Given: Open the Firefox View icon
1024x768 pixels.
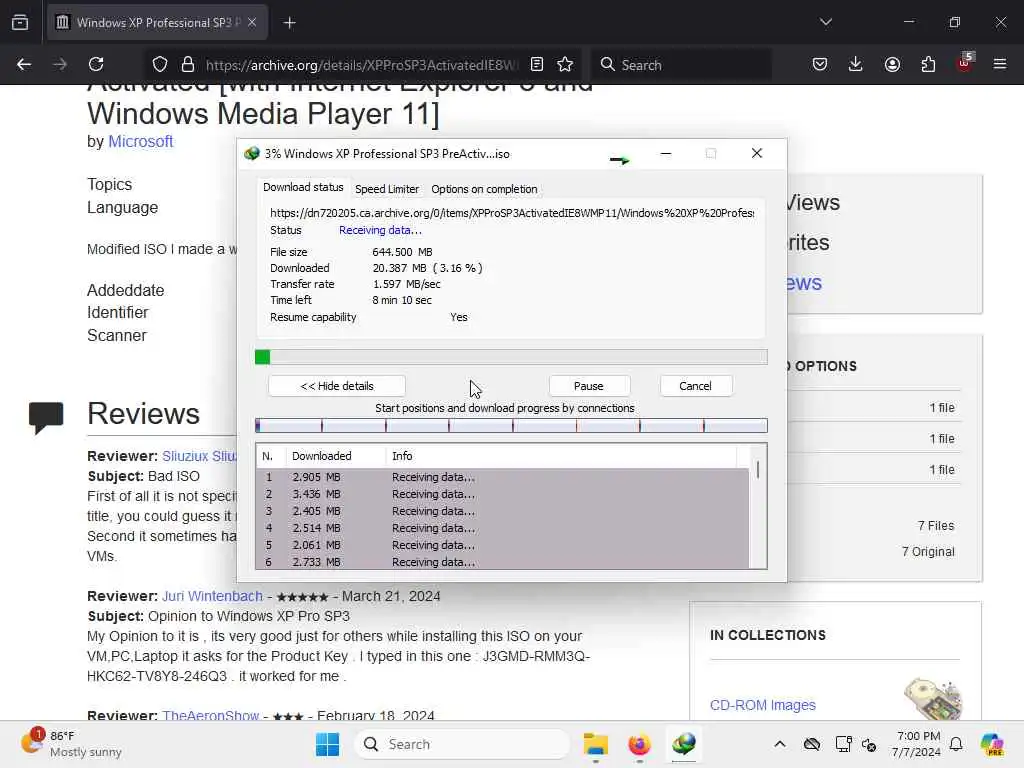Looking at the screenshot, I should click(x=20, y=22).
